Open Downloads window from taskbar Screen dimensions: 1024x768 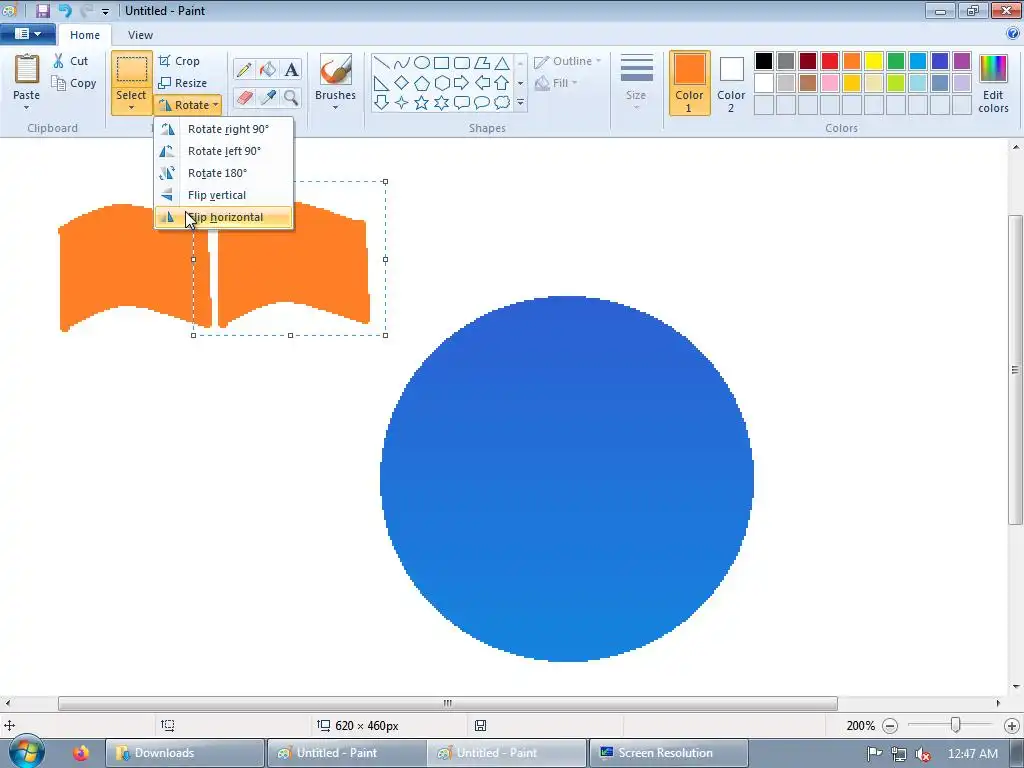point(185,753)
